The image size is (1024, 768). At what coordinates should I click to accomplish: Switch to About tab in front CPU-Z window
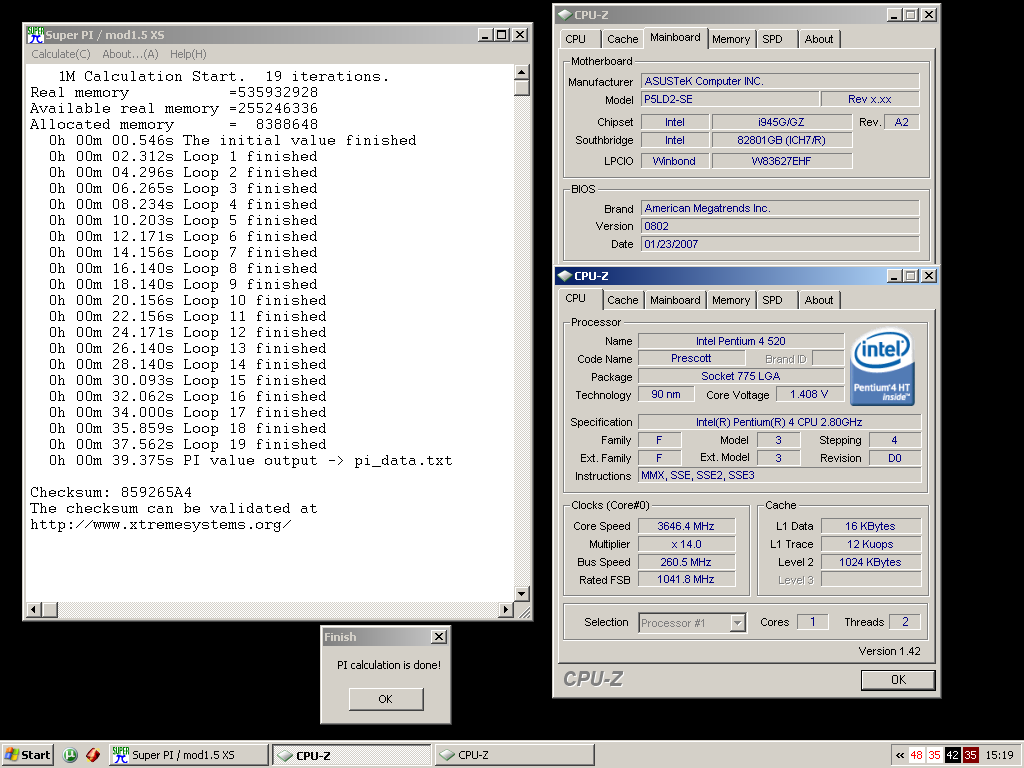(x=819, y=300)
